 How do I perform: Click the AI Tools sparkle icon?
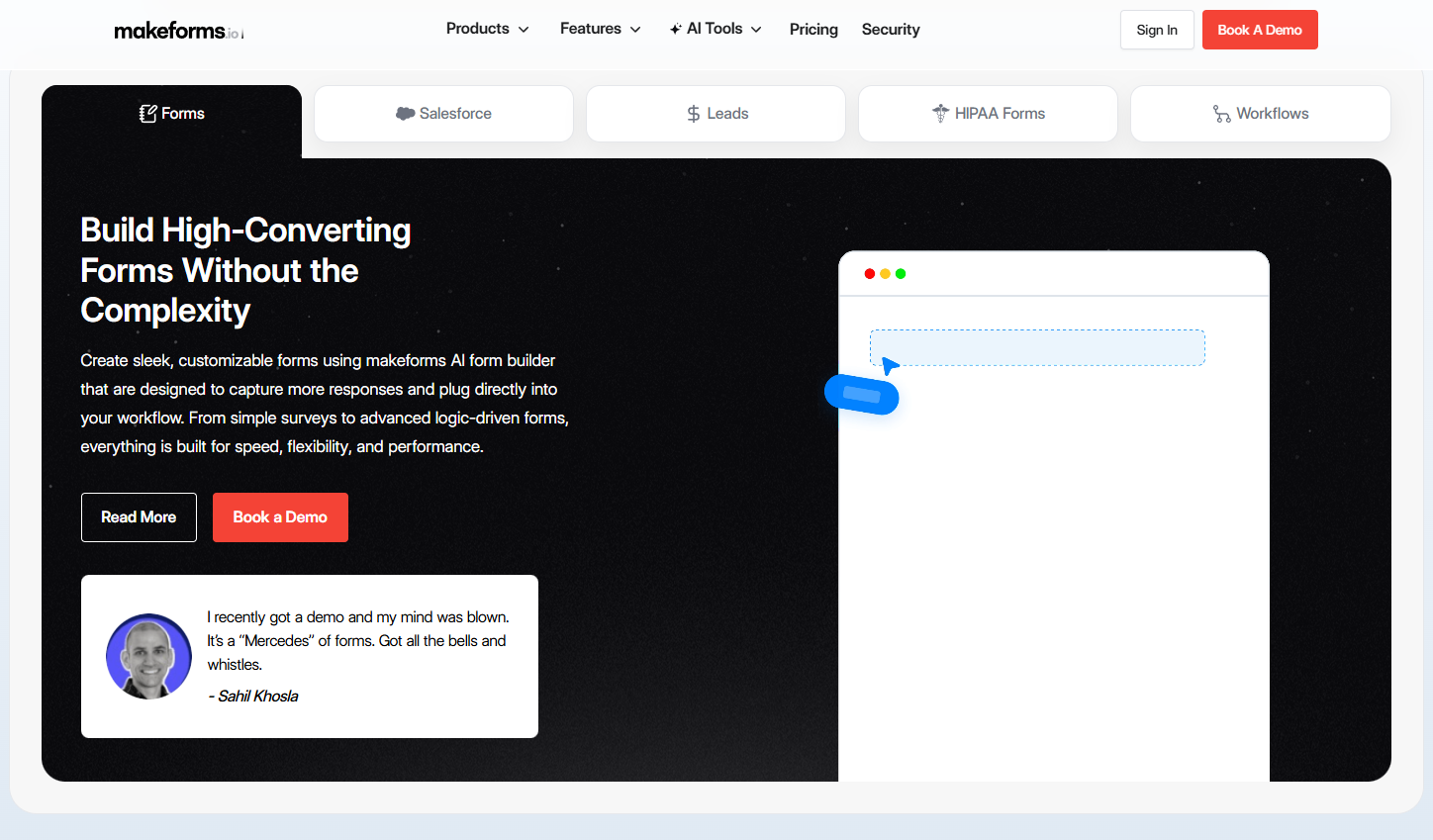676,30
